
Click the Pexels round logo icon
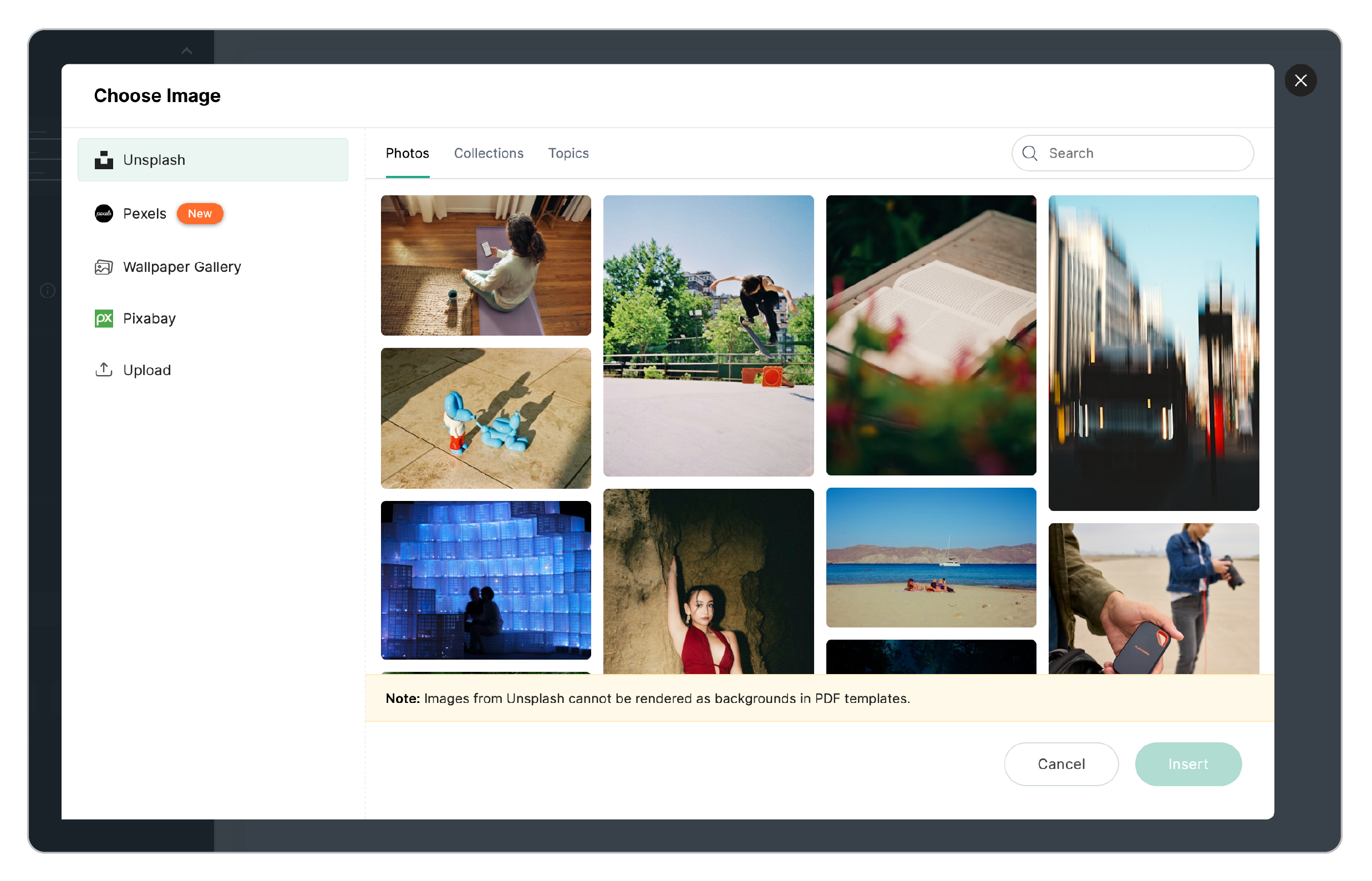click(x=104, y=214)
